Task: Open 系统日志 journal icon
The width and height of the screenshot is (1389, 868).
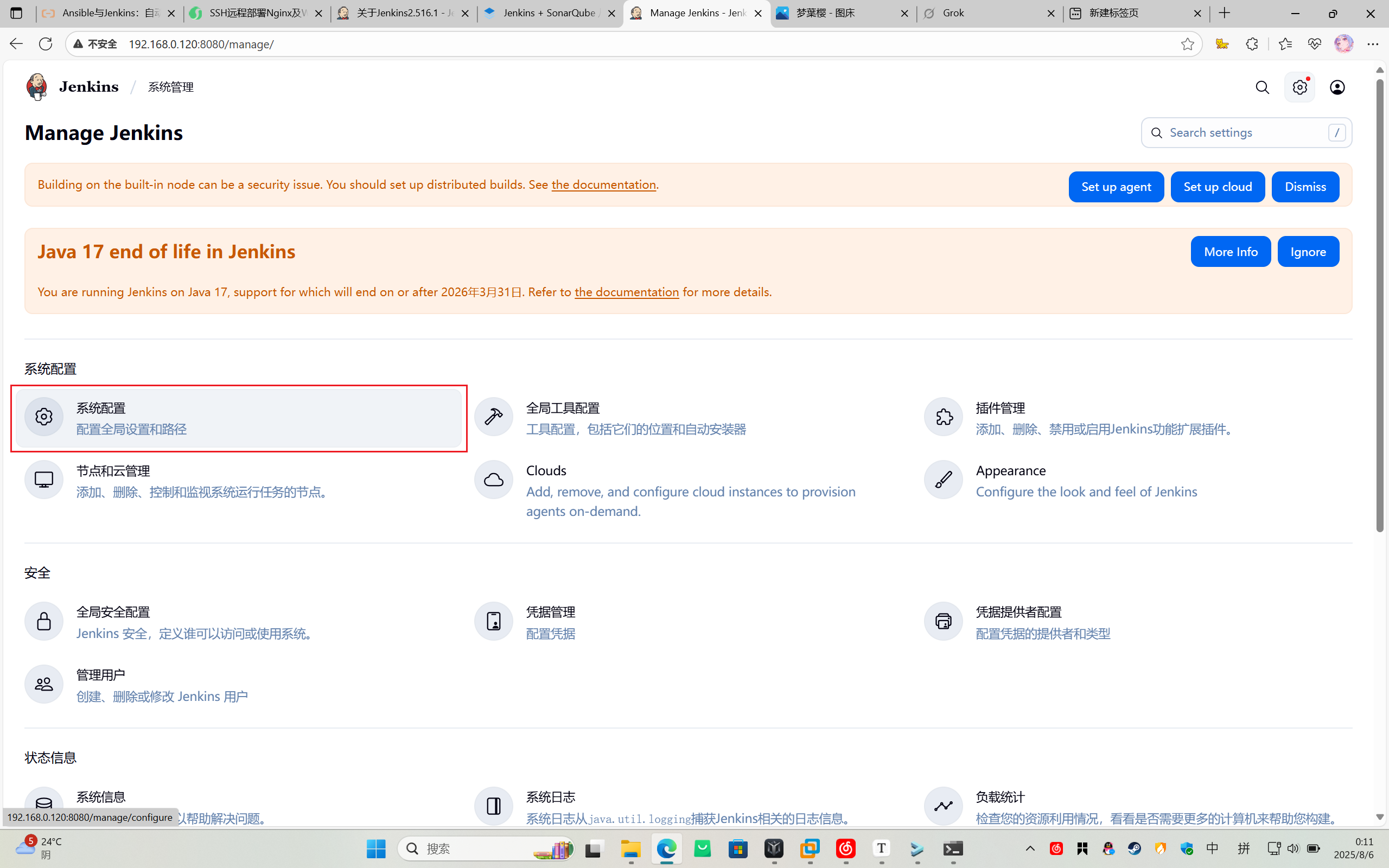Action: tap(494, 806)
